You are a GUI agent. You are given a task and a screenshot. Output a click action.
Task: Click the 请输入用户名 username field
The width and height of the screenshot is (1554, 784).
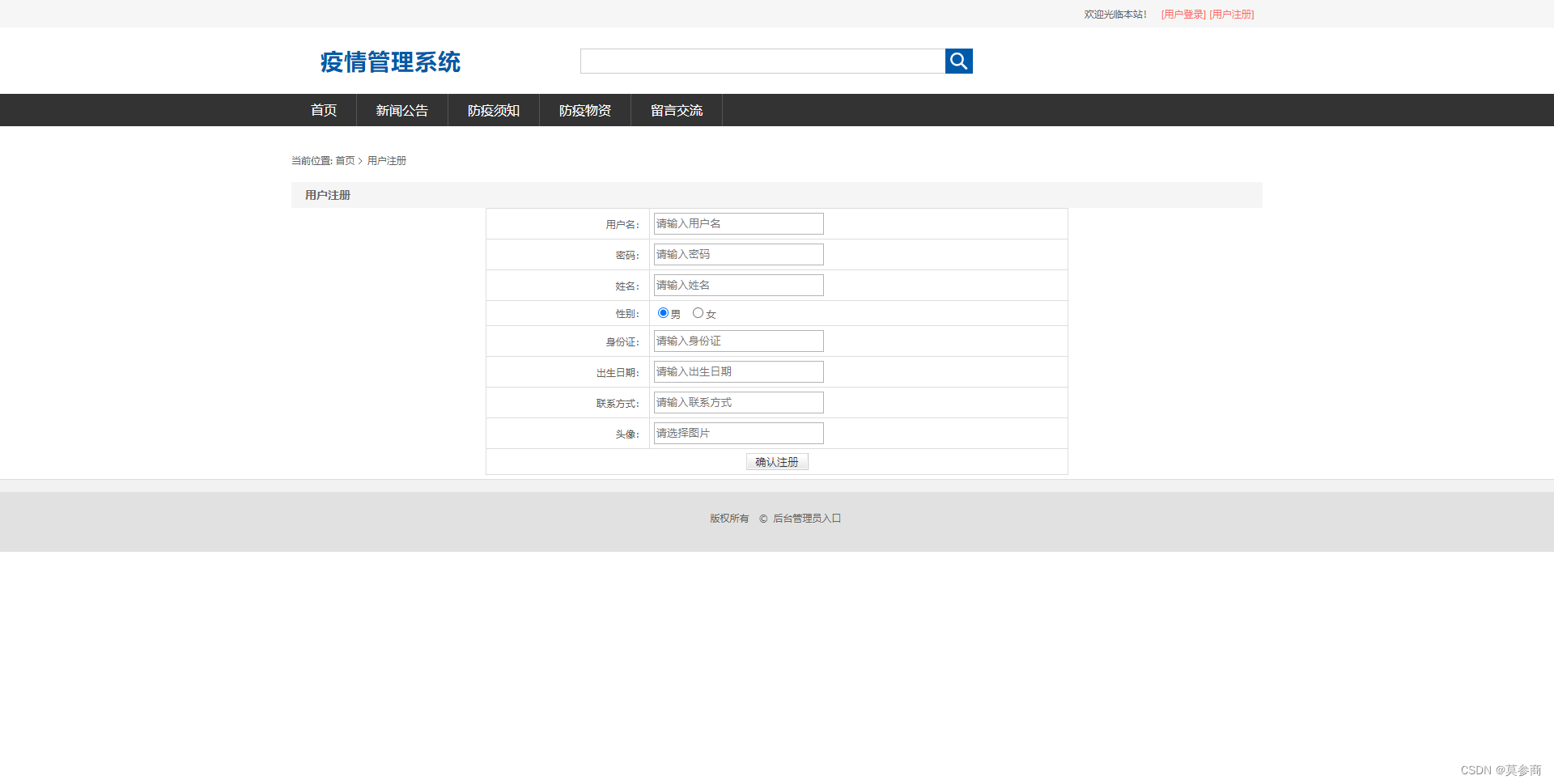pos(739,224)
